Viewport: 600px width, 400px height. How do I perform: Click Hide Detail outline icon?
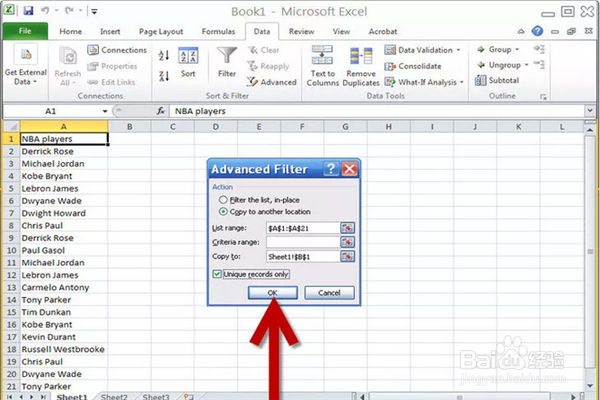[x=539, y=64]
